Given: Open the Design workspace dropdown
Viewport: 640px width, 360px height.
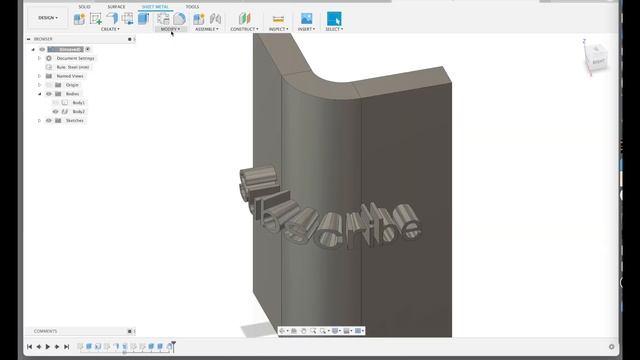Looking at the screenshot, I should click(x=48, y=18).
